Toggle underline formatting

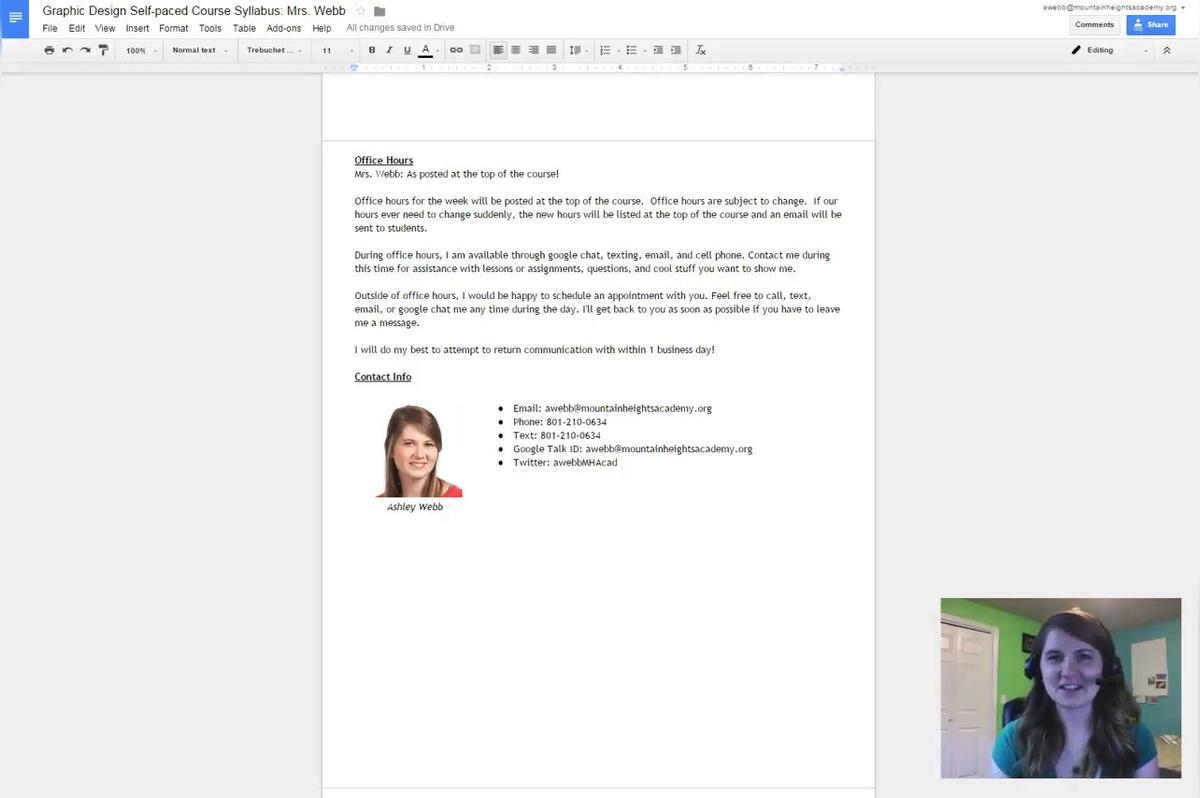tap(407, 50)
